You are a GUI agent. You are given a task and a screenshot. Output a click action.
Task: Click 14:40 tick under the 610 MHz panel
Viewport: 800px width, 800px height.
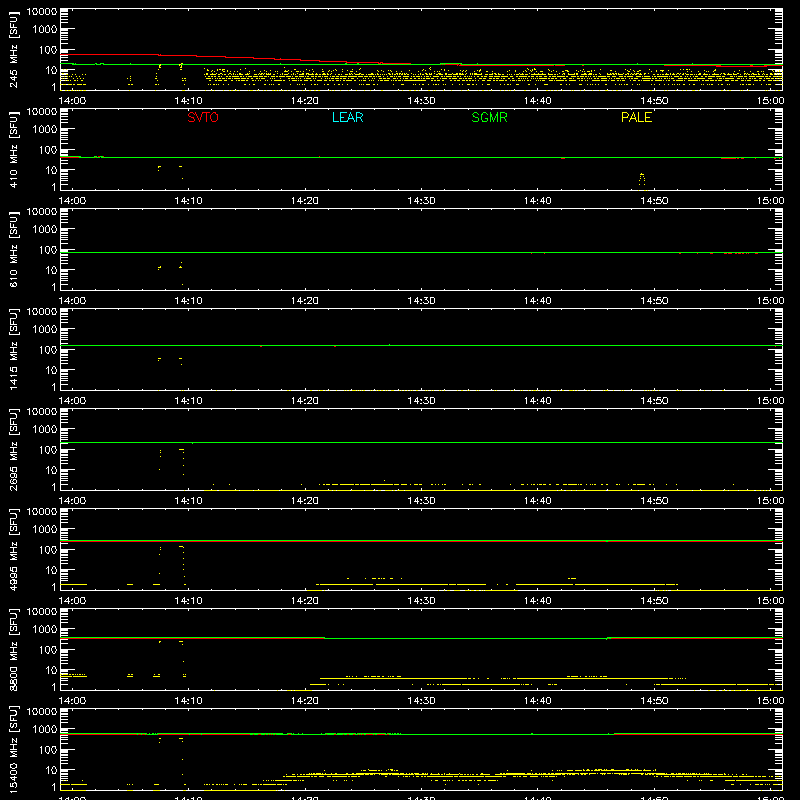click(x=538, y=301)
